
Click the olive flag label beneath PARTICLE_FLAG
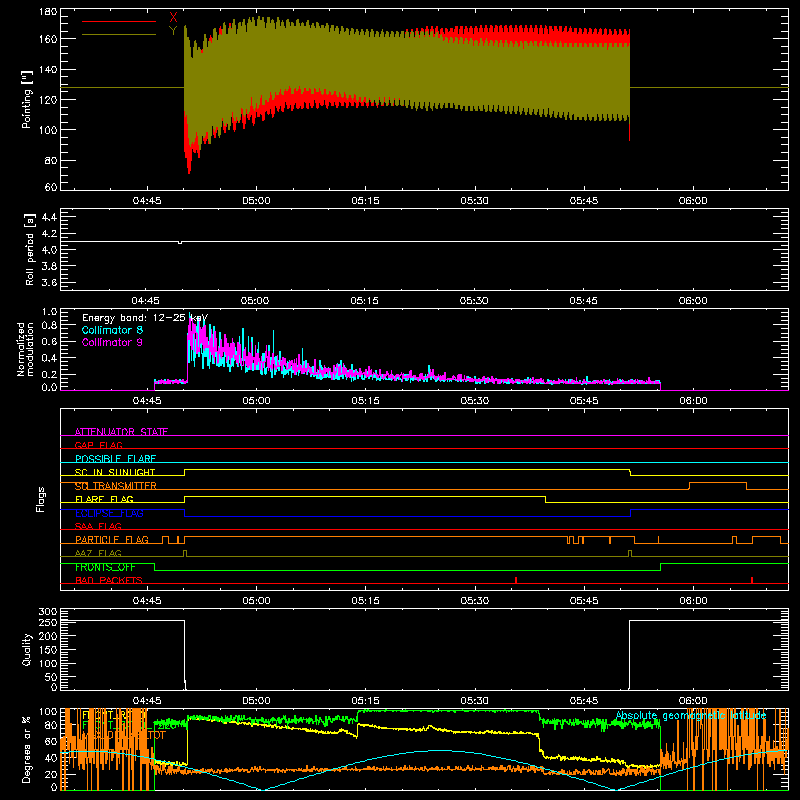click(98, 553)
